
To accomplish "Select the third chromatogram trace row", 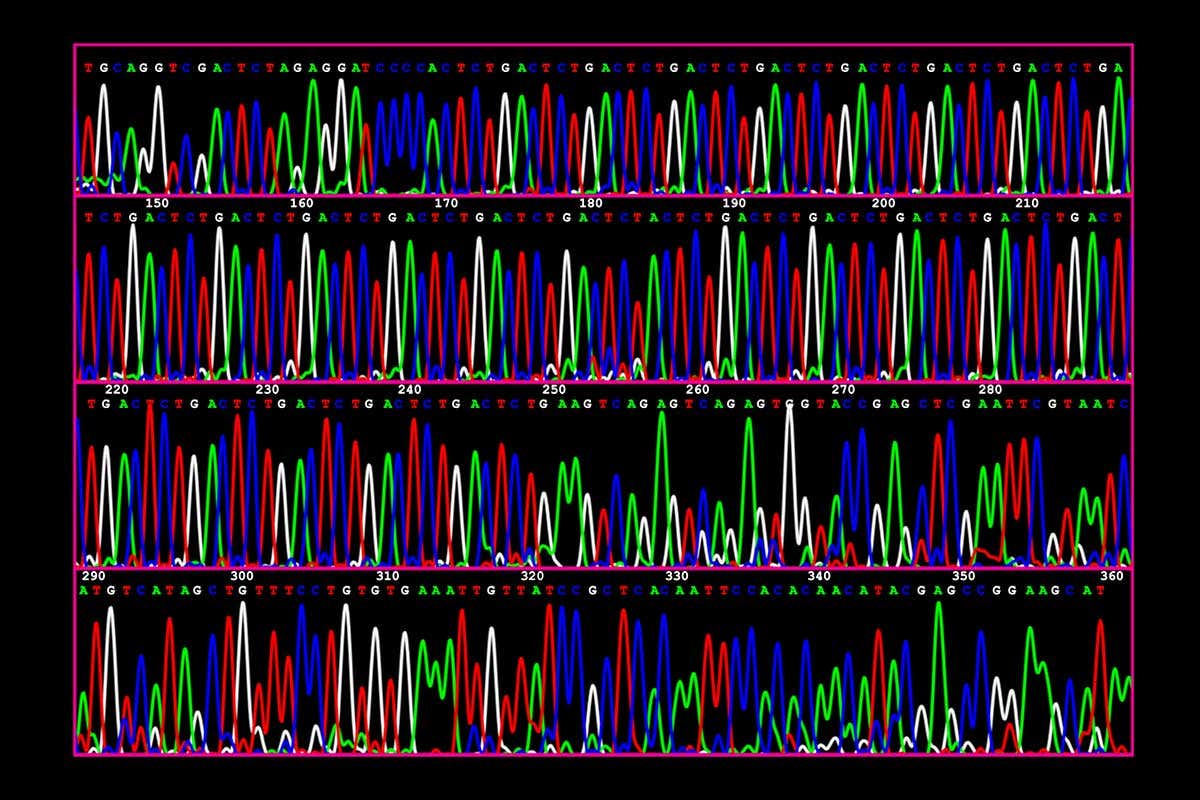I will [600, 480].
